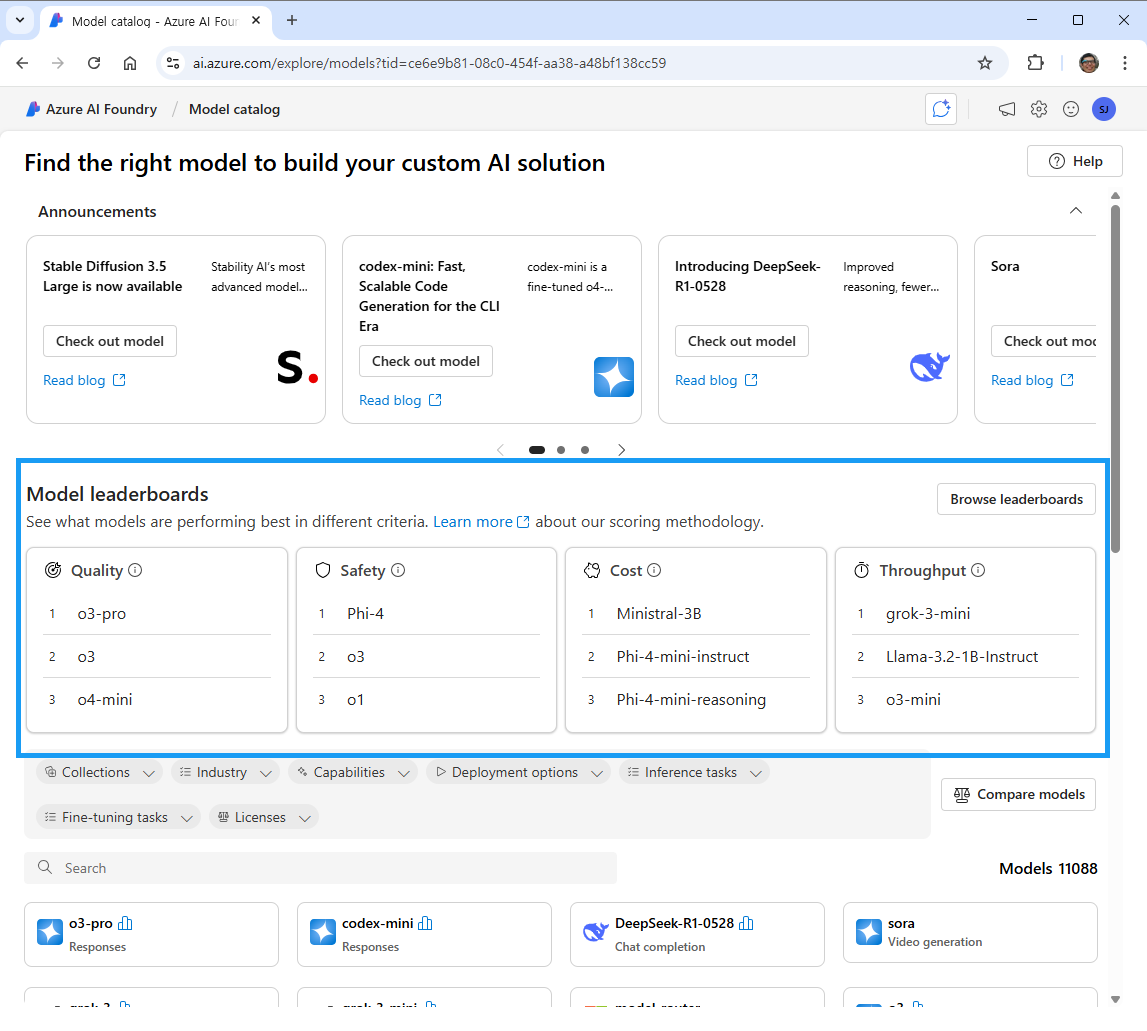Screen dimensions: 1147x1031
Task: View site information icon in address bar
Action: pyautogui.click(x=173, y=63)
